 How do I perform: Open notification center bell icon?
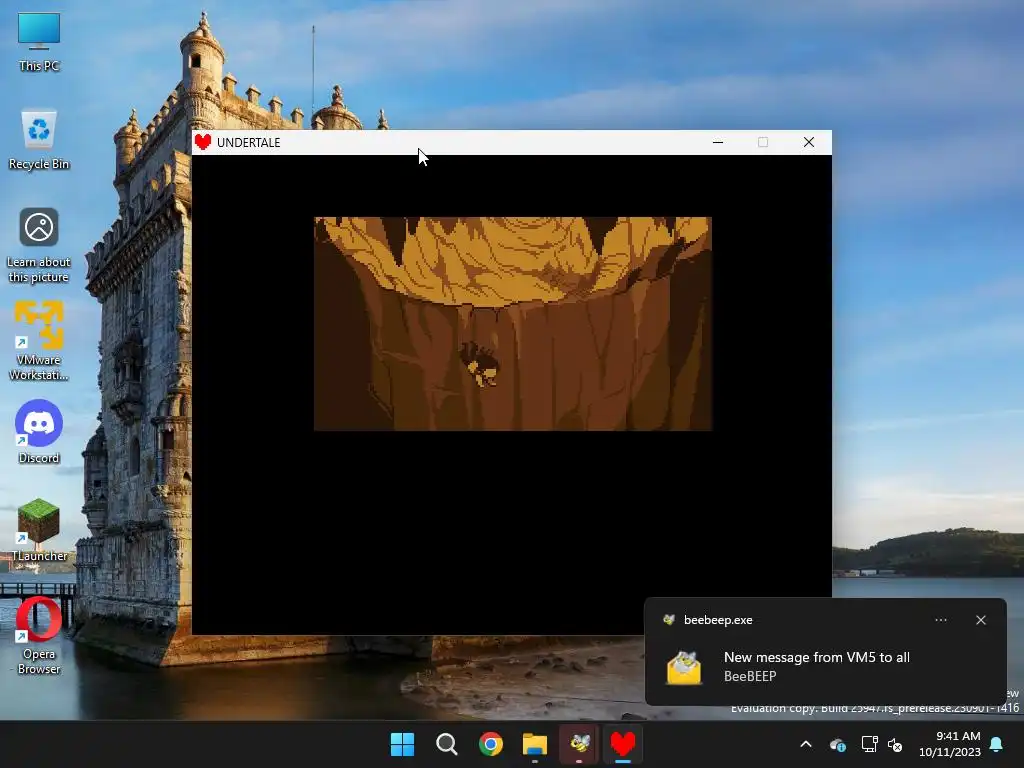click(x=997, y=744)
